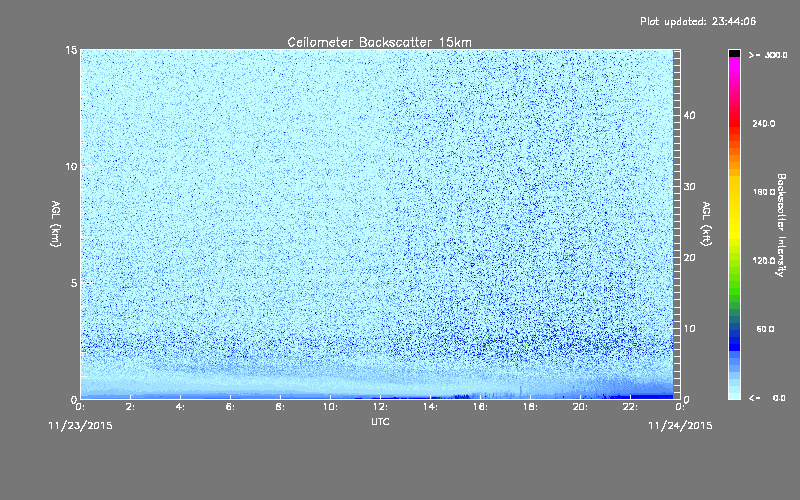Image resolution: width=800 pixels, height=500 pixels.
Task: Click the '22:' hour tick label
Action: tap(630, 407)
